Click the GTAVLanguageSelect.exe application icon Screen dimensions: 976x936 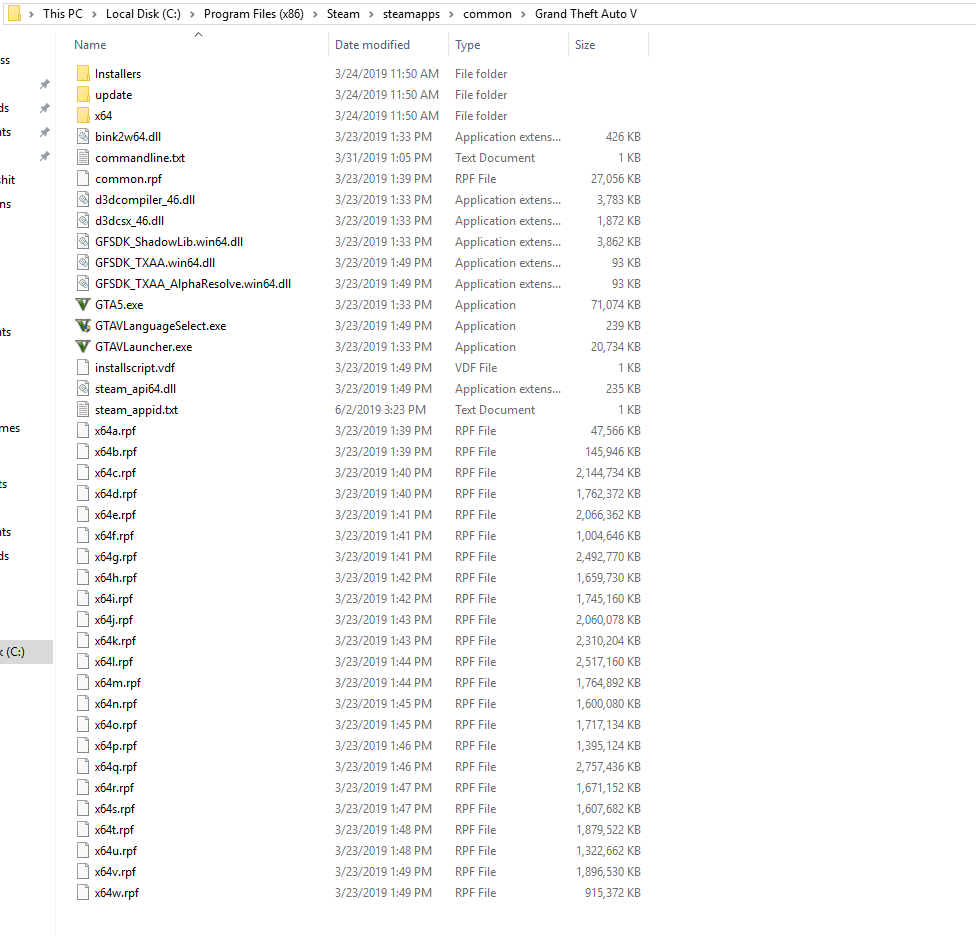coord(83,325)
